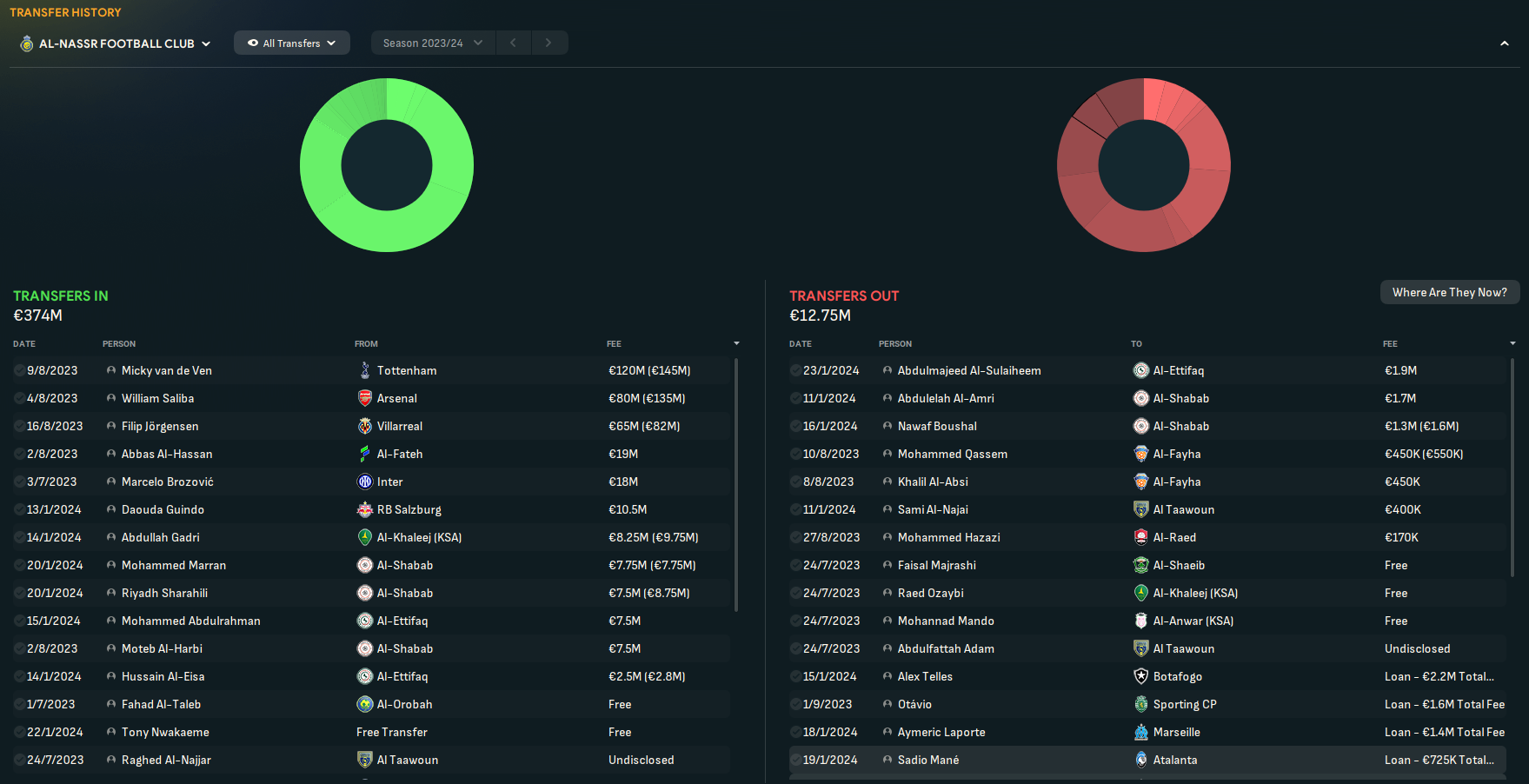Image resolution: width=1529 pixels, height=784 pixels.
Task: Click the Transfers In list scrollbar
Action: (x=736, y=484)
